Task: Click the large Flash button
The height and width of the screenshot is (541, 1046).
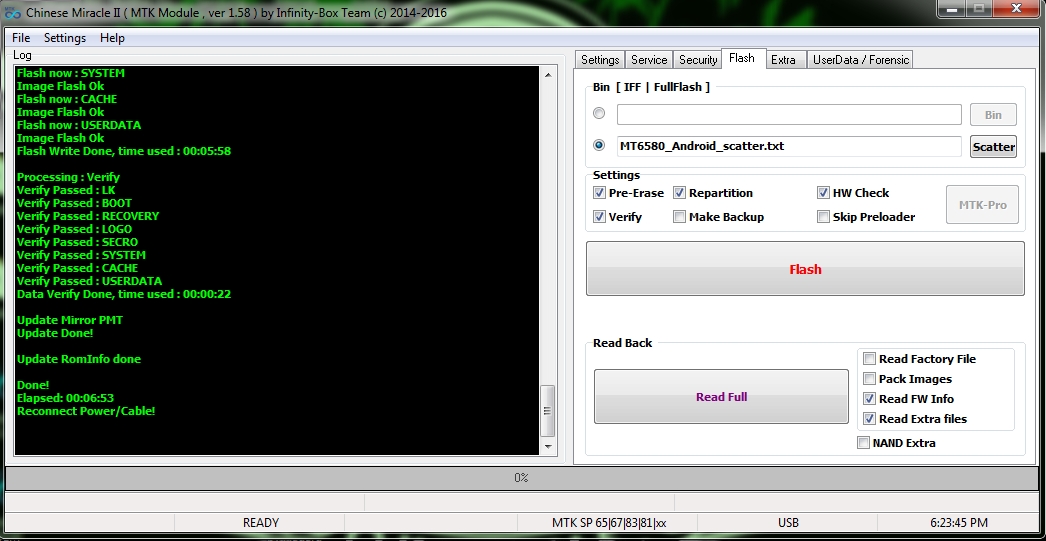Action: [805, 269]
